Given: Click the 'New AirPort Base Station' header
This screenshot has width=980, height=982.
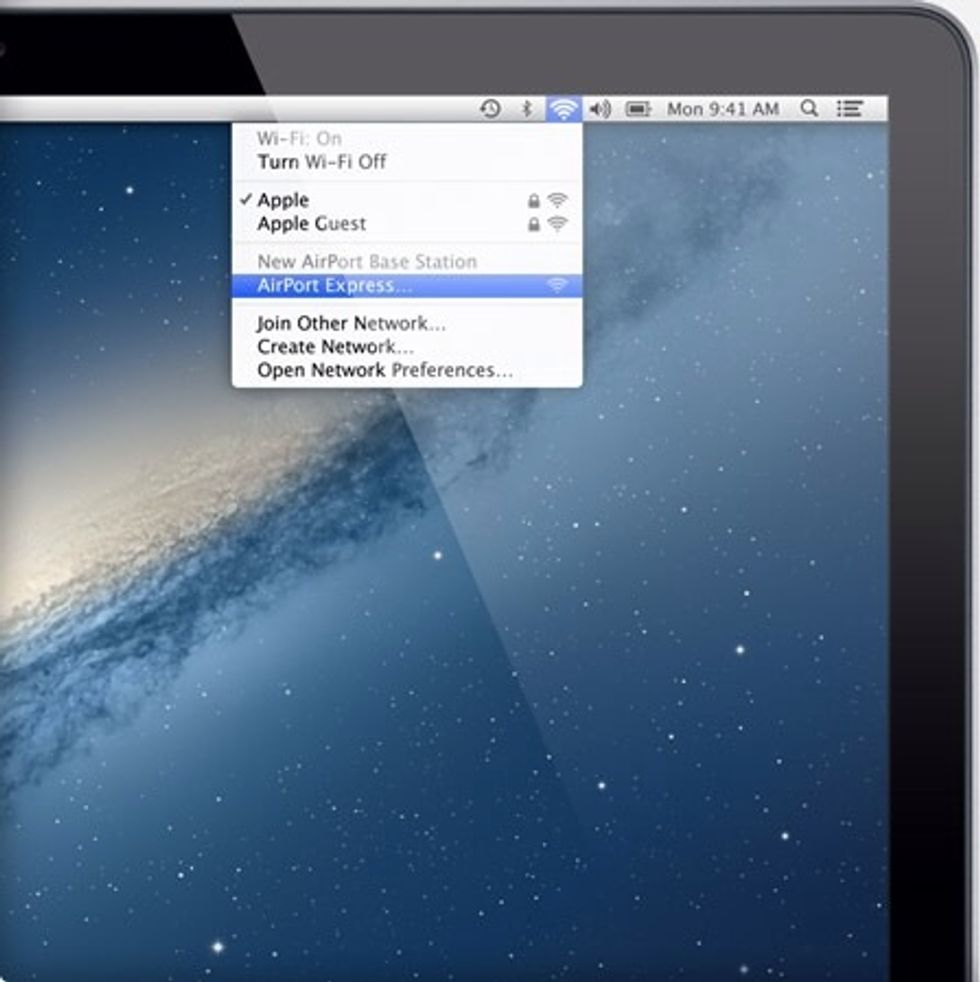Looking at the screenshot, I should click(367, 262).
